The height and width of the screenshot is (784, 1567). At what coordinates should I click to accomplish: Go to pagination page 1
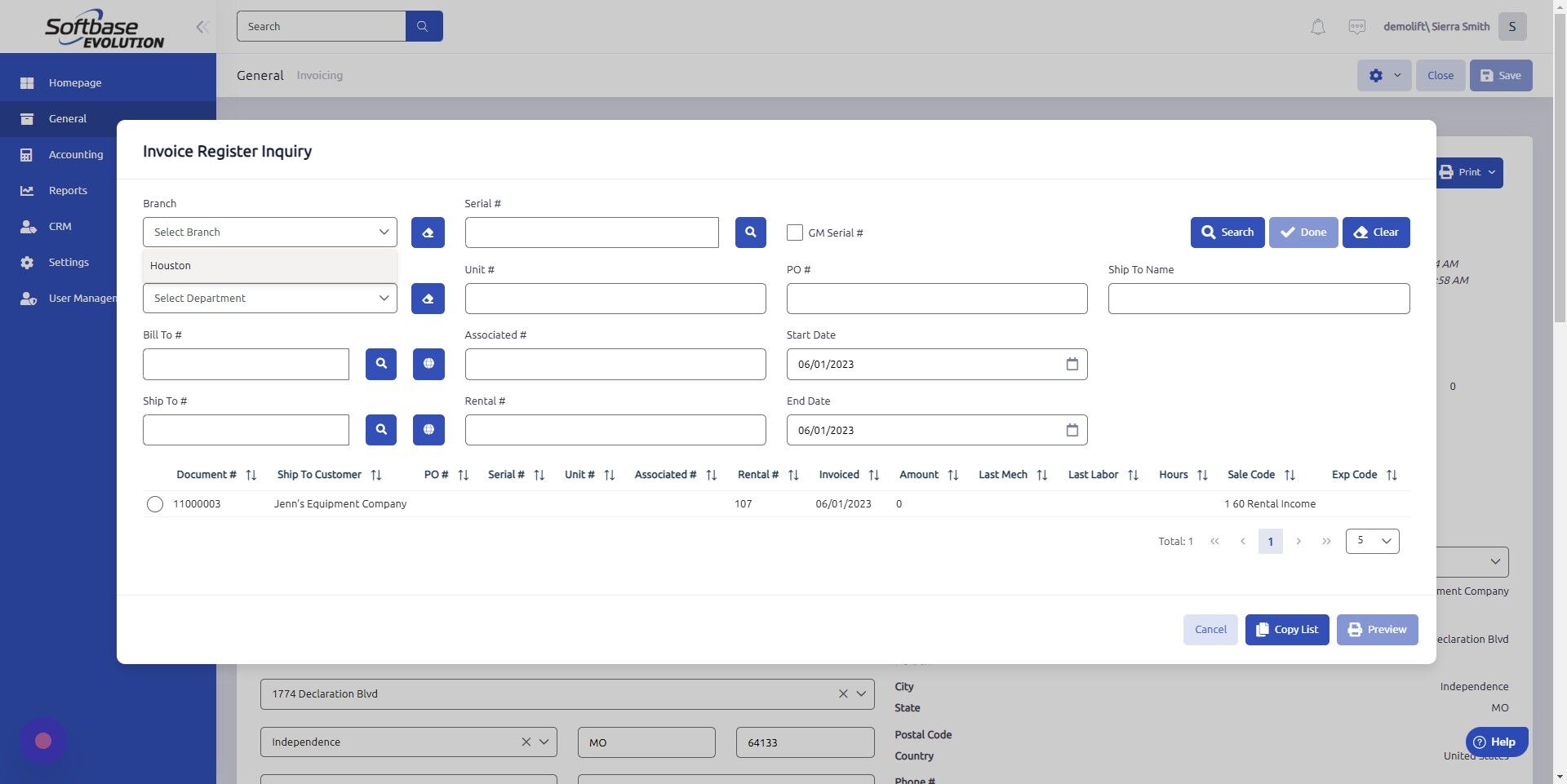(x=1271, y=542)
